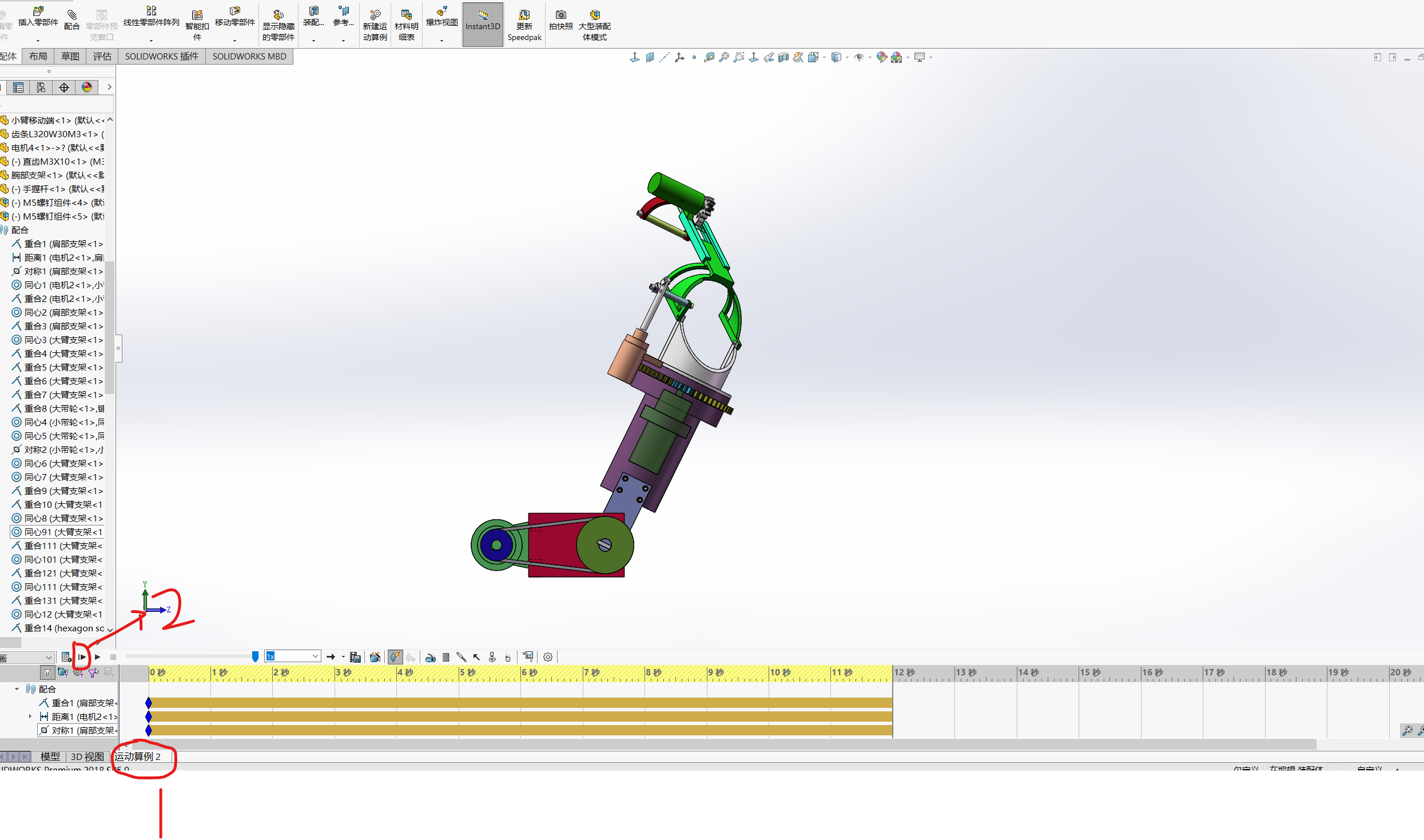Click Smart Fasteners (智能扣件) icon

click(x=197, y=25)
